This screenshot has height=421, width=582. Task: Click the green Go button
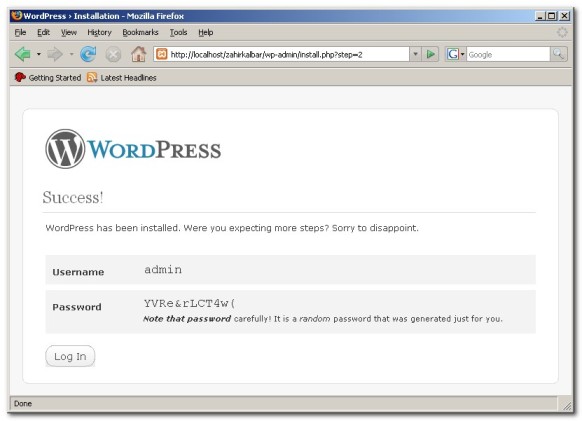click(431, 55)
